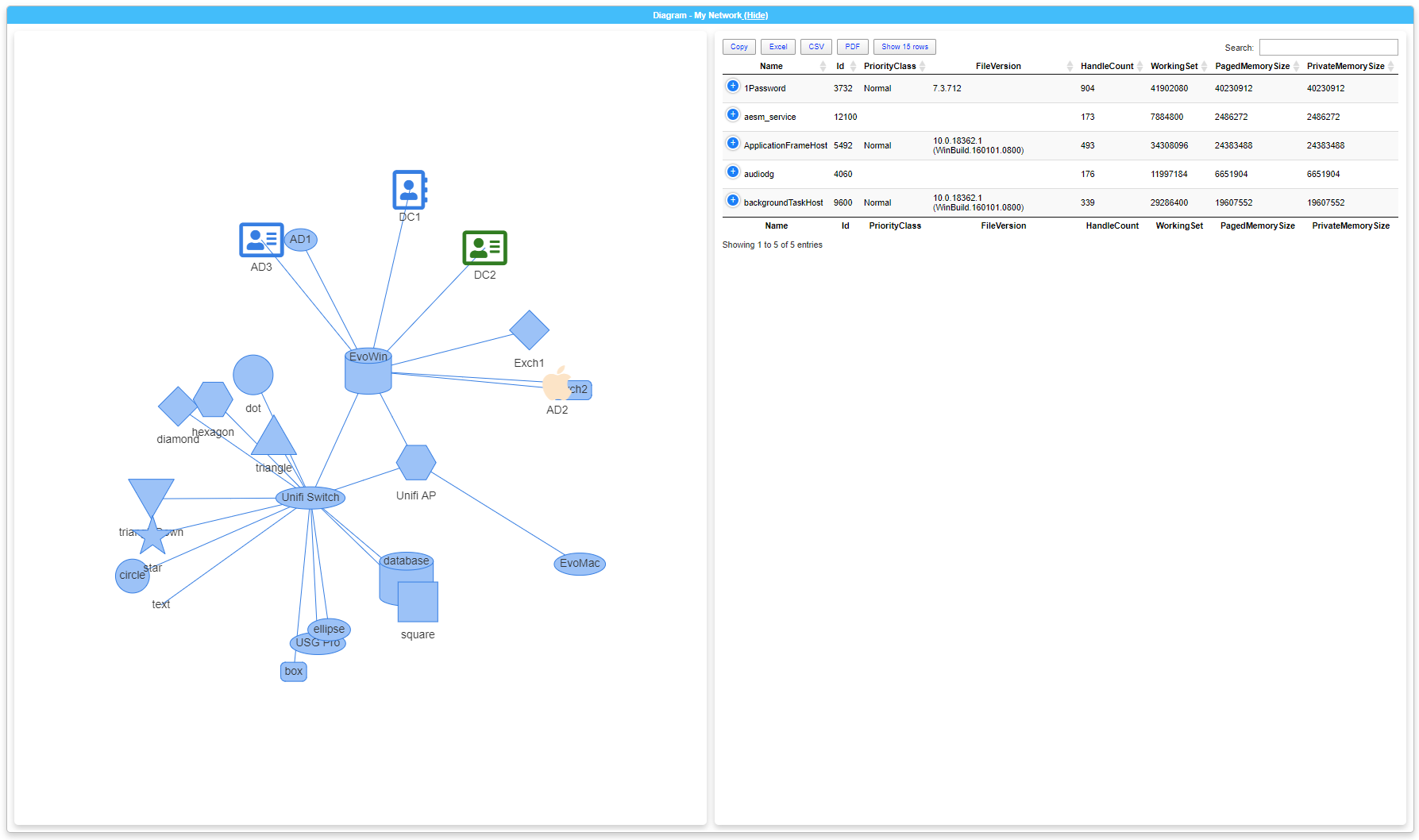Toggle sorting on the HandleCount column

pos(1108,66)
